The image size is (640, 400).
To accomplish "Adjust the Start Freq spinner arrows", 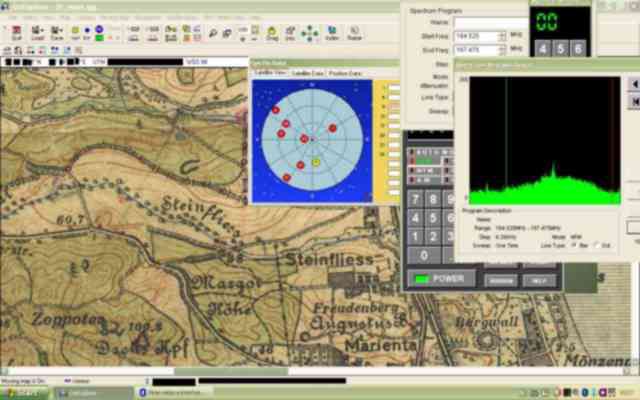I will click(x=502, y=36).
